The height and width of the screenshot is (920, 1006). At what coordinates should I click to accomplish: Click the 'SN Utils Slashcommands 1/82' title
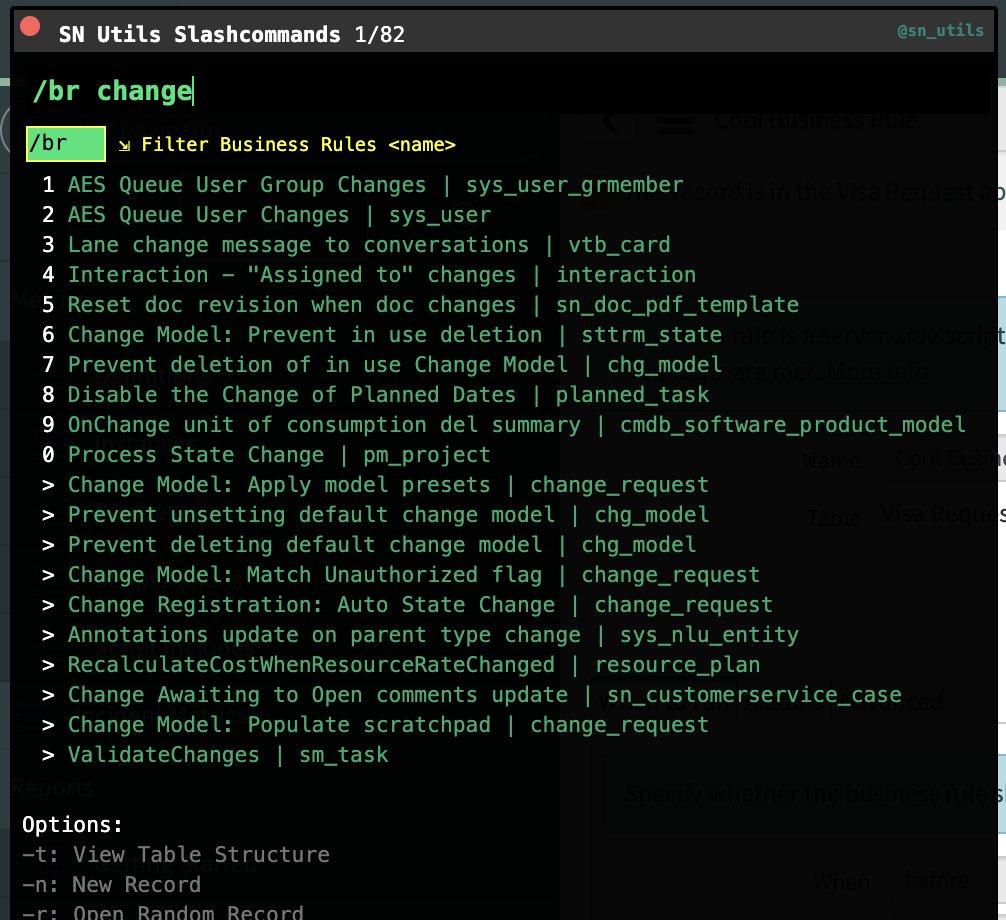tap(232, 34)
